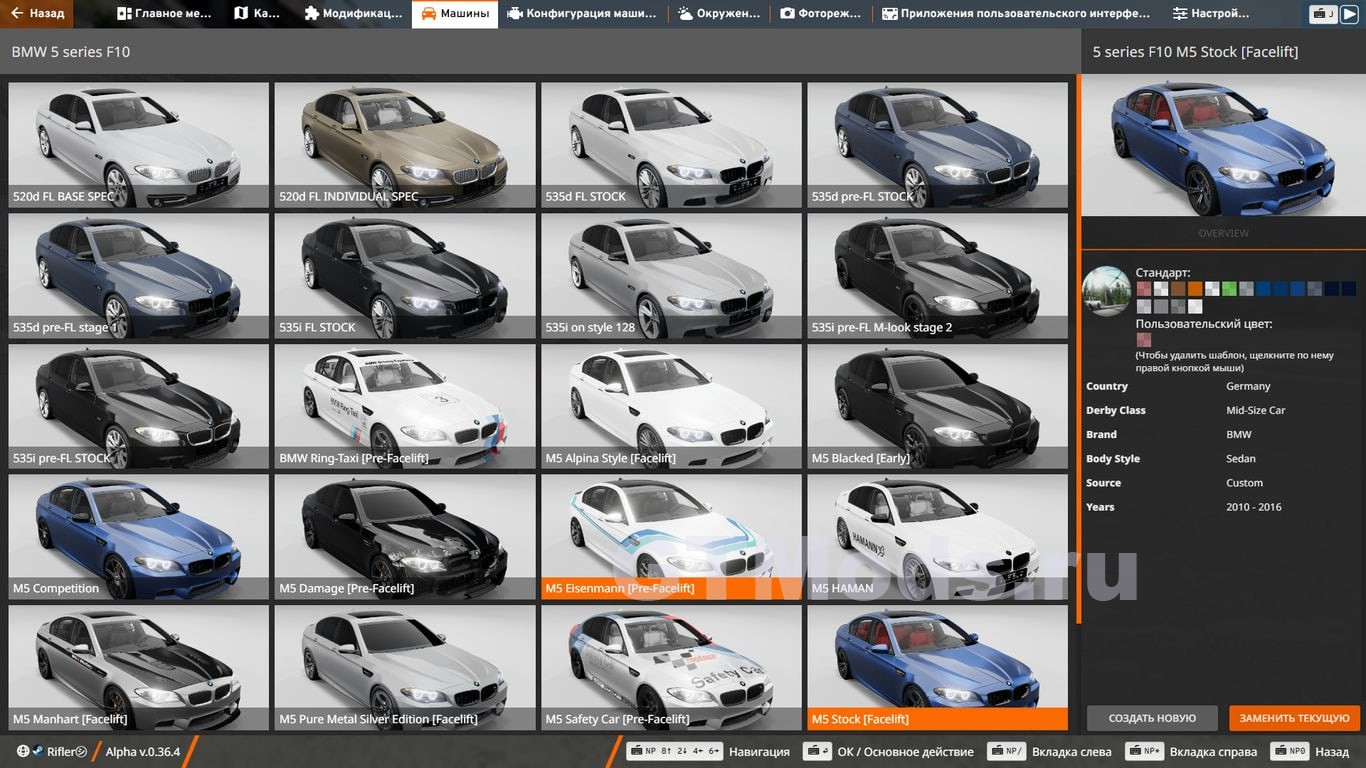
Task: Select the 520d FL INDIVIDUAL SPEC car
Action: click(405, 144)
